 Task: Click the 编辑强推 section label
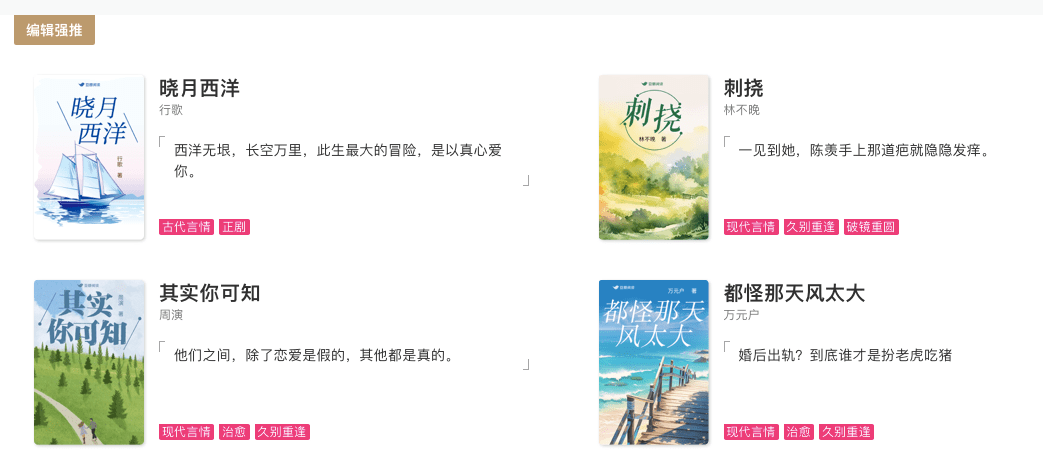pyautogui.click(x=55, y=30)
